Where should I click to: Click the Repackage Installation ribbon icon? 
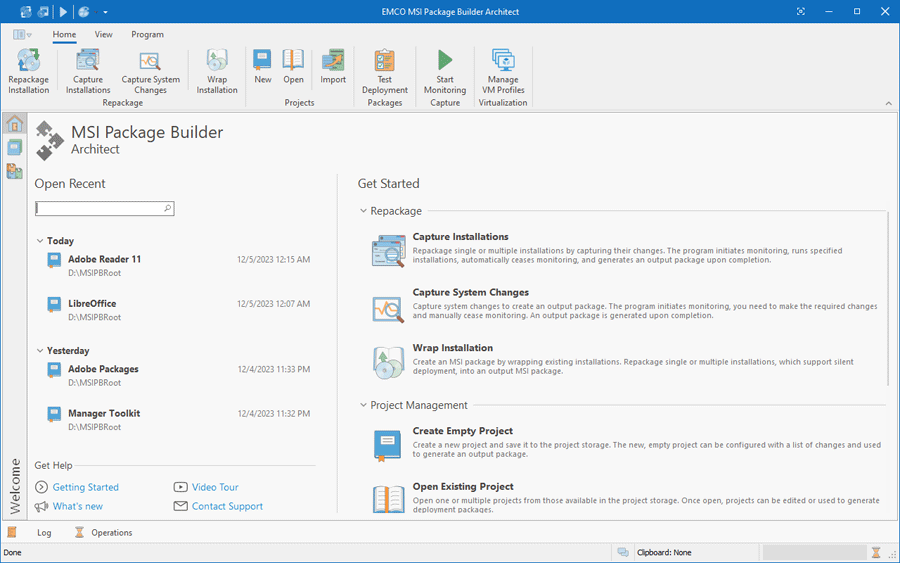click(28, 60)
